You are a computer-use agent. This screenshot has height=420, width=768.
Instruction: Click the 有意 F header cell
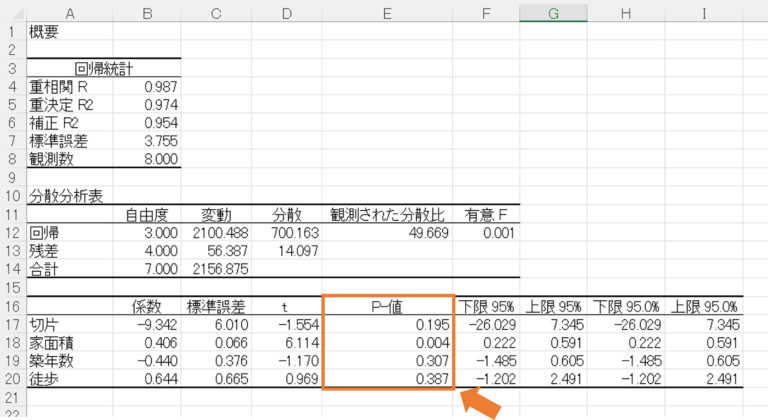click(x=486, y=214)
